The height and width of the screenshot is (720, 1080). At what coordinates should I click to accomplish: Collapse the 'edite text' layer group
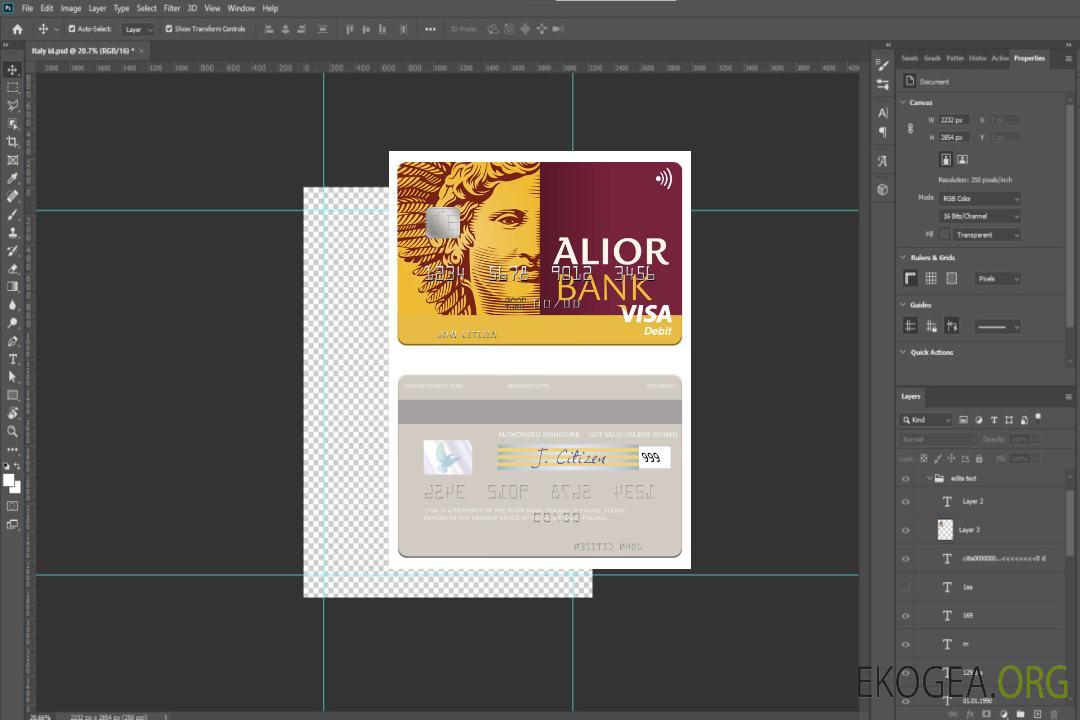coord(928,478)
